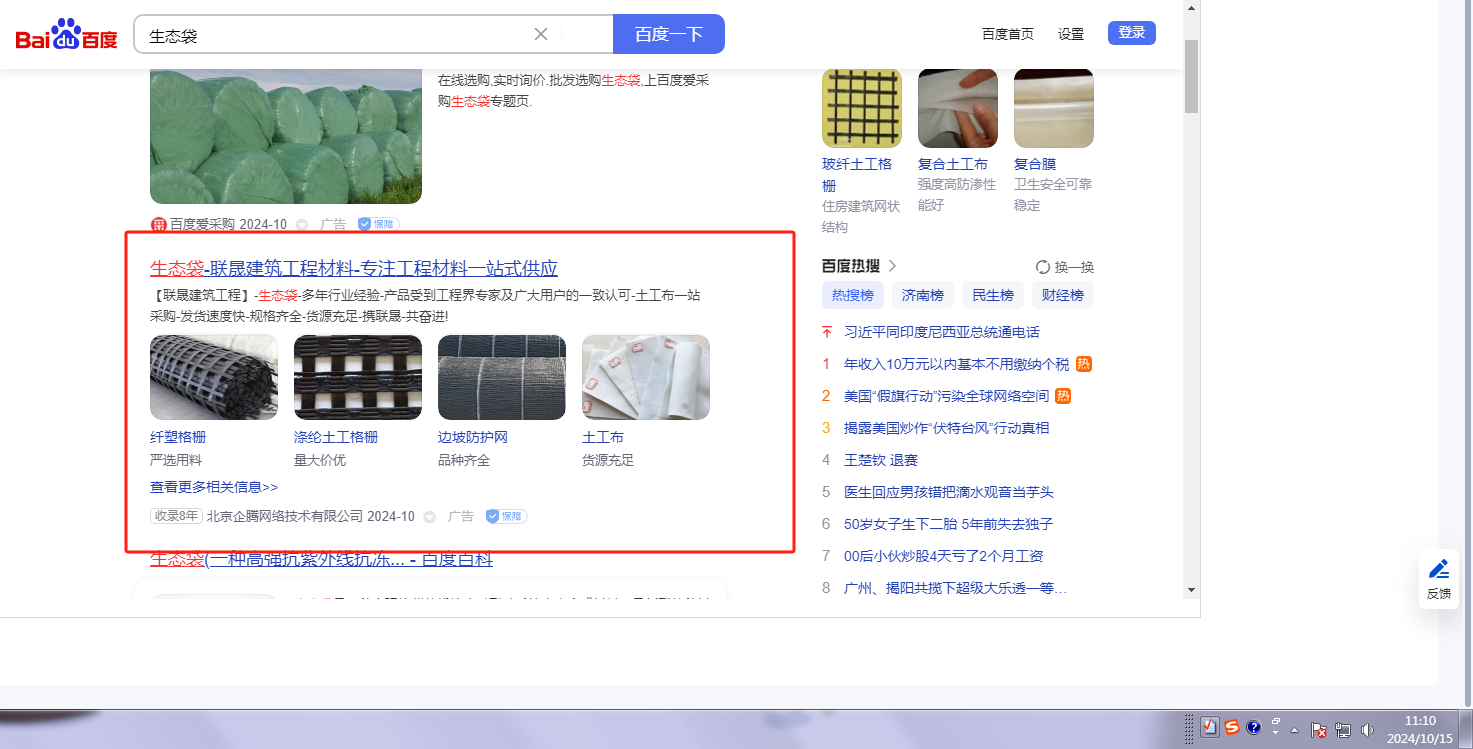Switch to the 民生榜 tab
Viewport: 1473px width, 749px height.
point(993,295)
